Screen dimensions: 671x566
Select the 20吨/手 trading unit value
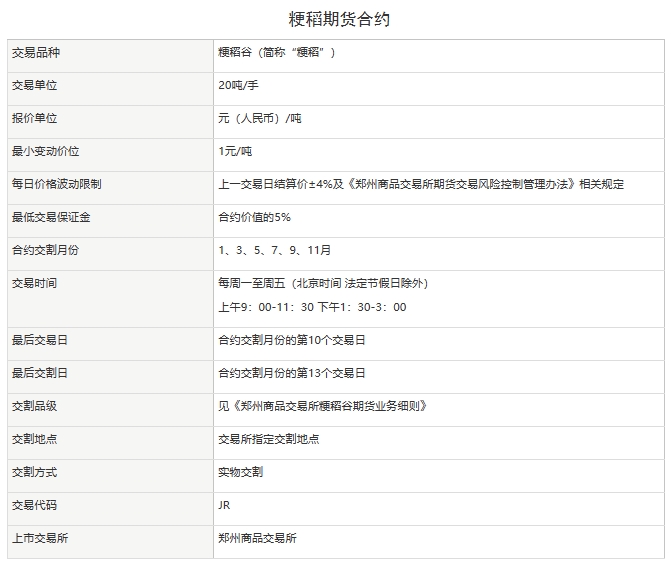pyautogui.click(x=238, y=86)
